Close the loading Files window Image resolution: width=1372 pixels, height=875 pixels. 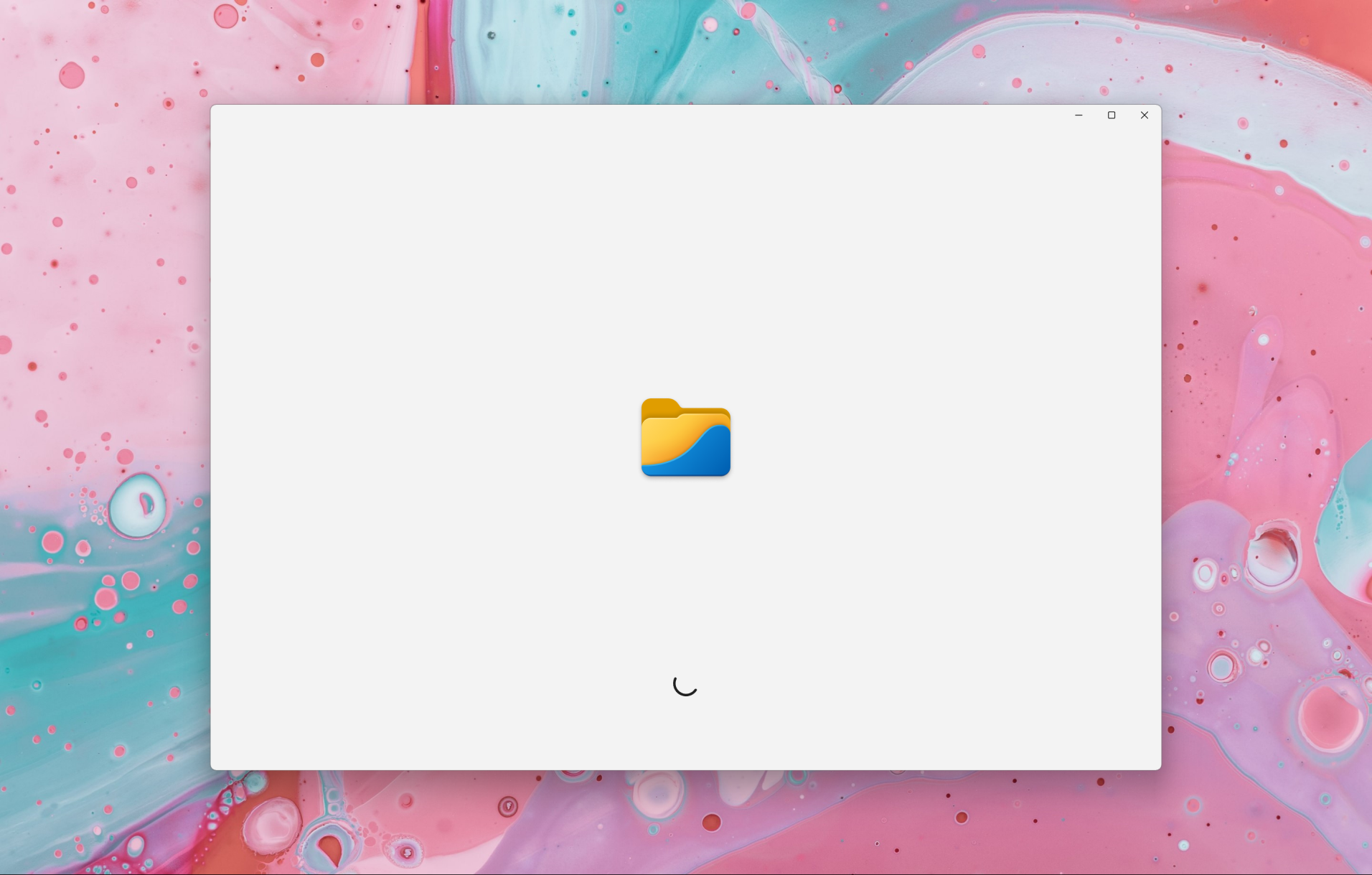pos(1144,115)
